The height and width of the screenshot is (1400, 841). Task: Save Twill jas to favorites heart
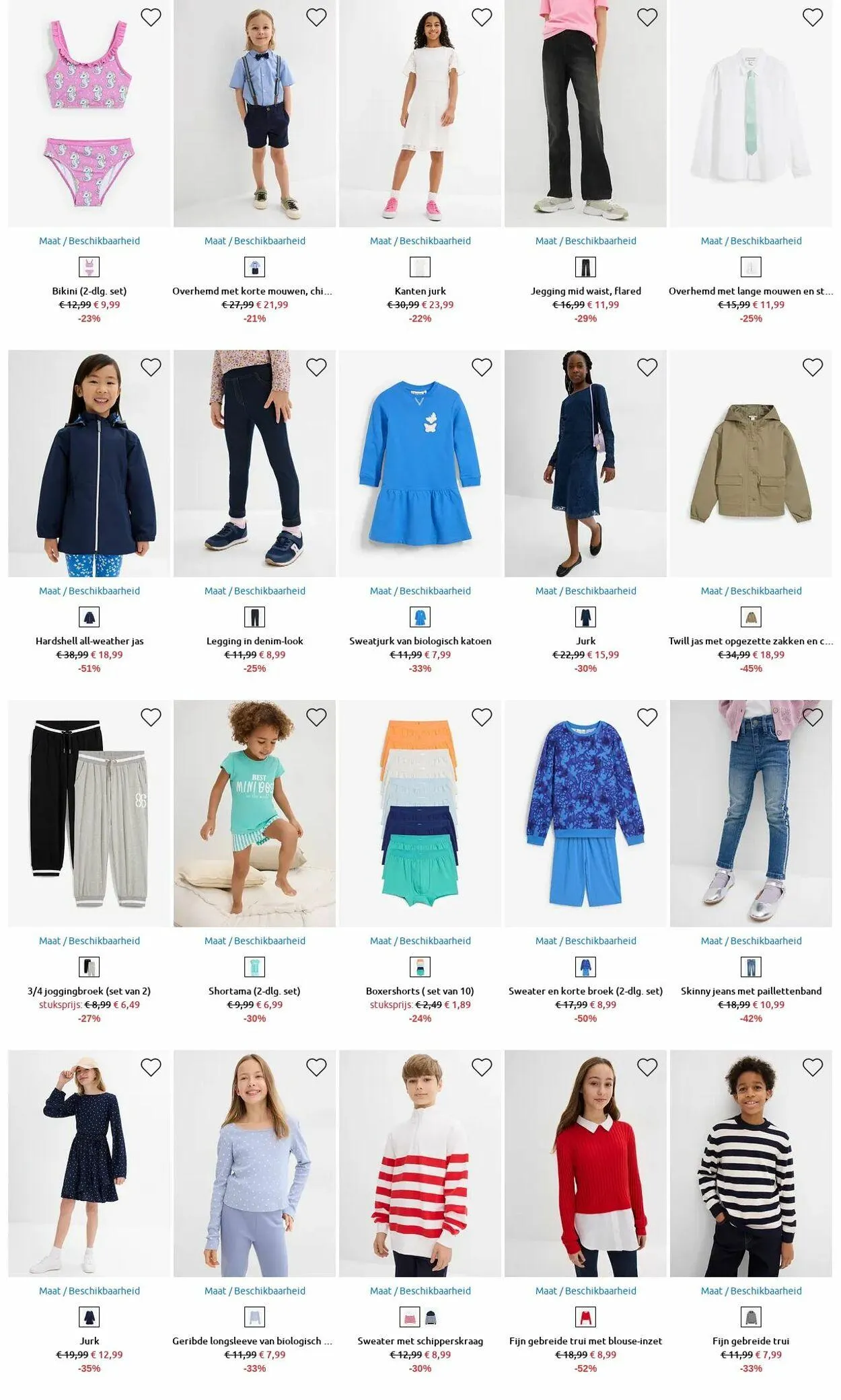pos(813,367)
